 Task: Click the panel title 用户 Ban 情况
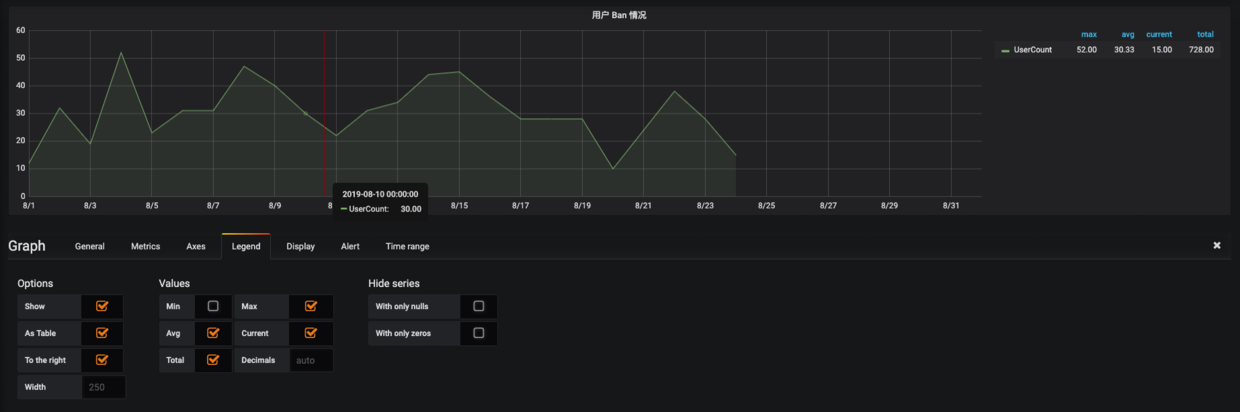pyautogui.click(x=620, y=15)
